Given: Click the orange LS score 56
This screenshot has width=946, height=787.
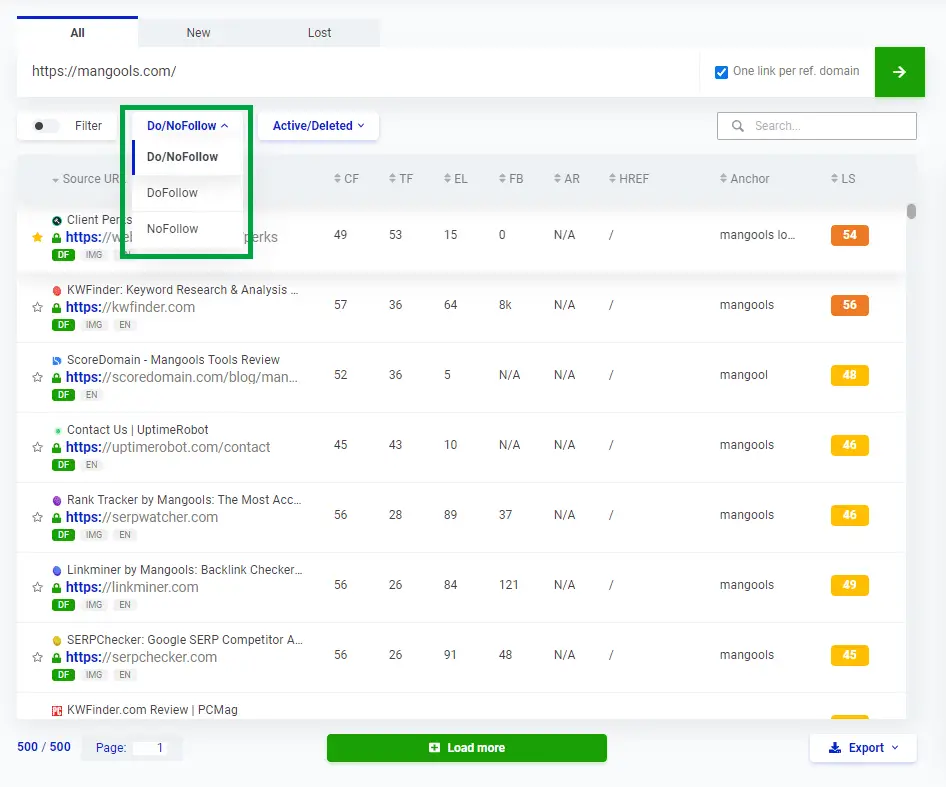Looking at the screenshot, I should click(849, 305).
